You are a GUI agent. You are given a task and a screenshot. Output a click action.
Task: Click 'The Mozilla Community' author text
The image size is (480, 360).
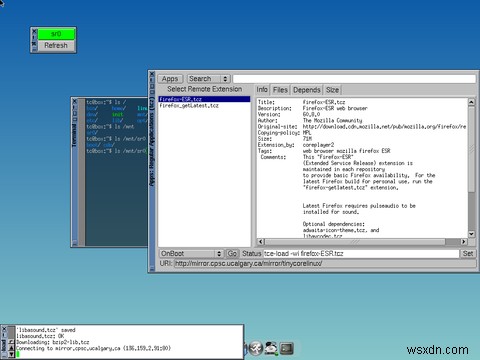pos(332,120)
